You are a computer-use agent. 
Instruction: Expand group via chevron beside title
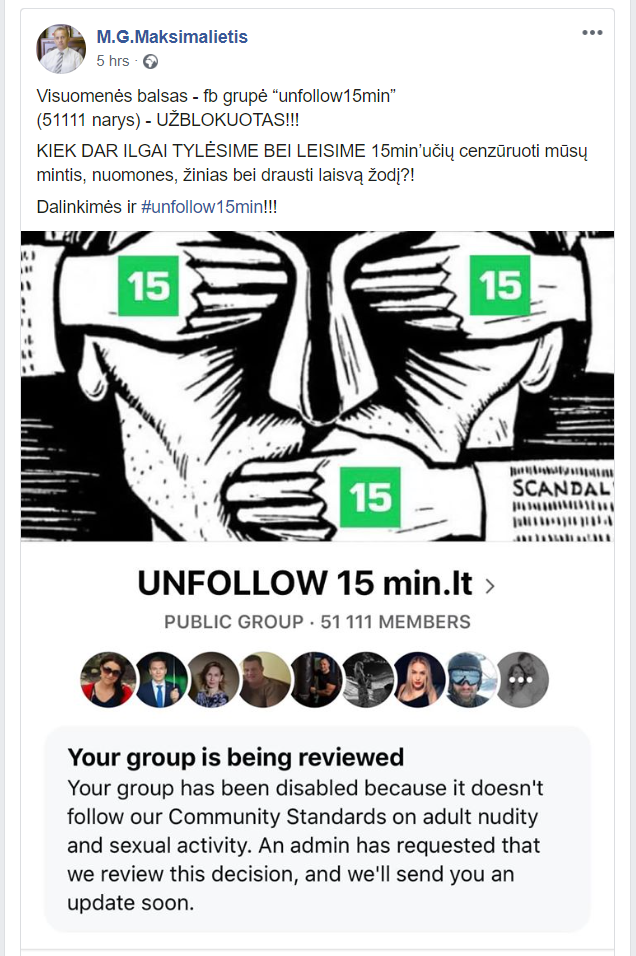[490, 584]
